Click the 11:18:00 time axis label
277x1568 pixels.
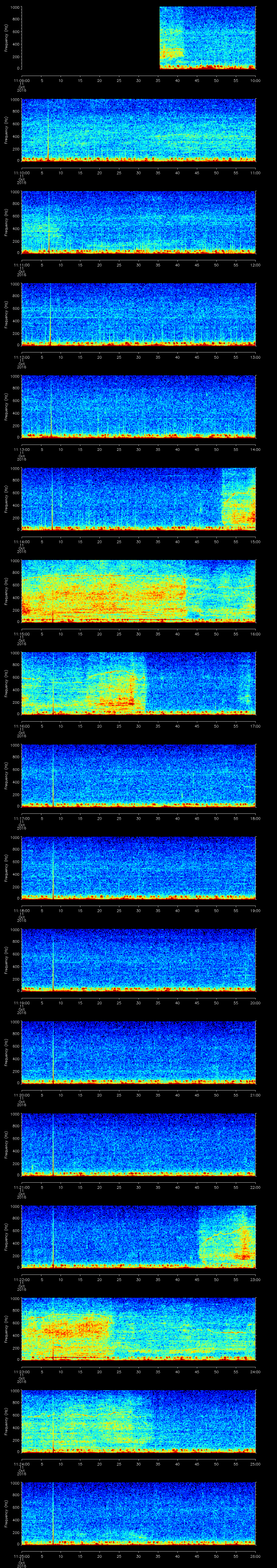point(21,910)
